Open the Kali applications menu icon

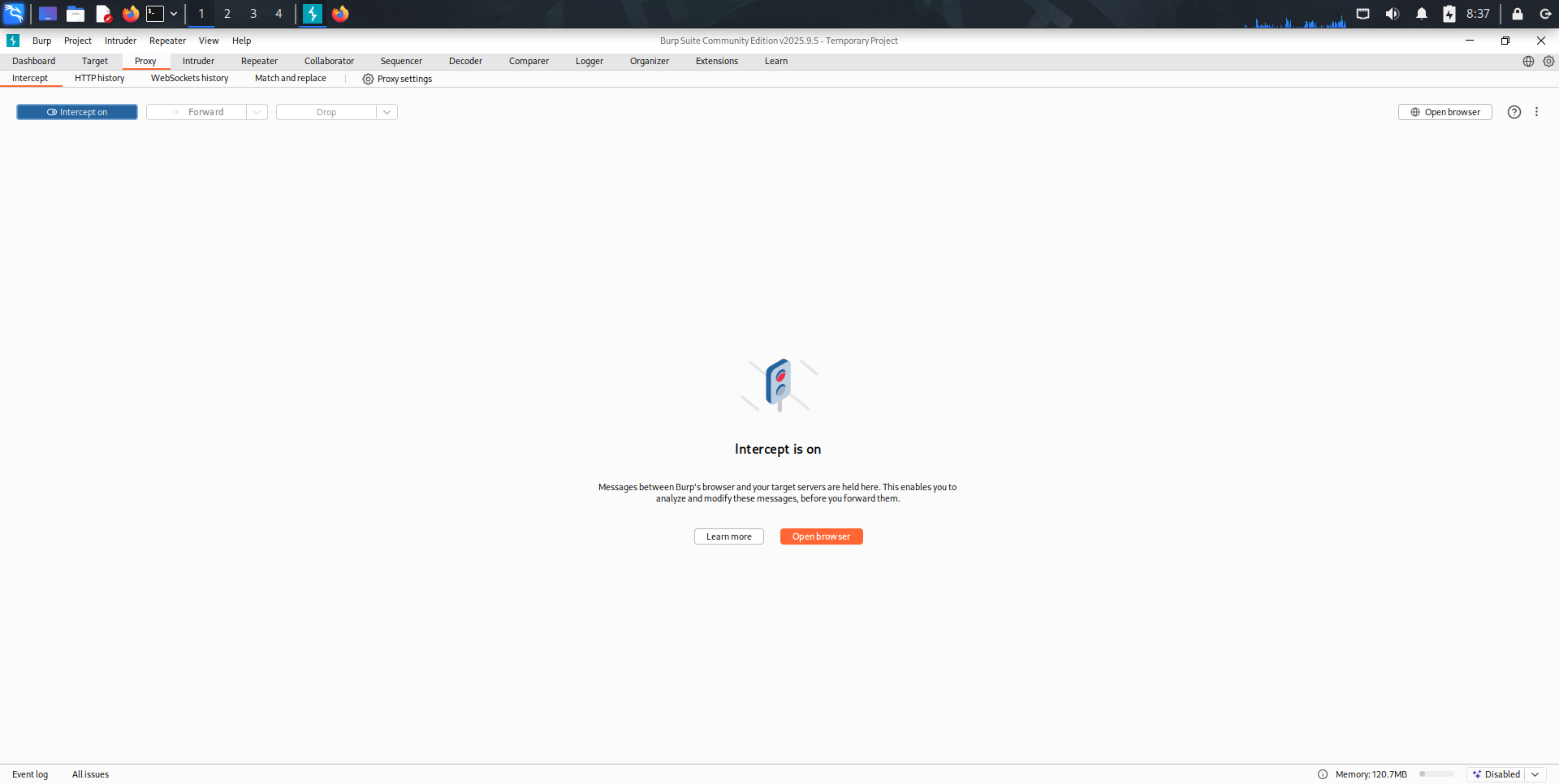(x=14, y=14)
